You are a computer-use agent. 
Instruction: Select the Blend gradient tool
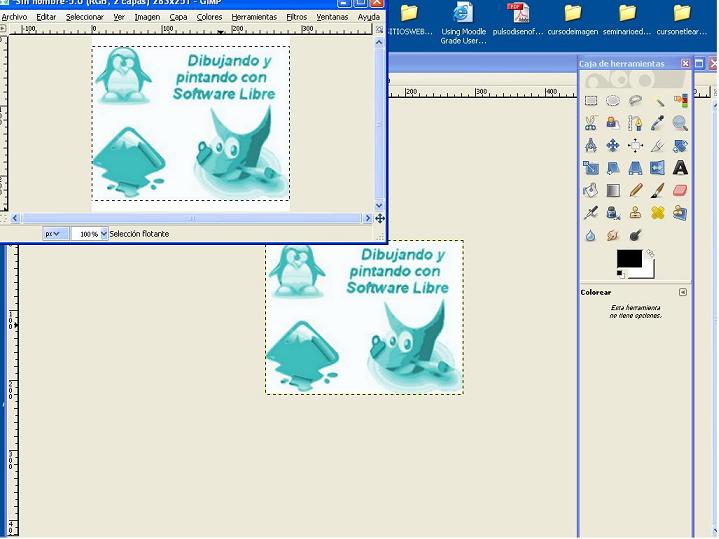point(613,190)
